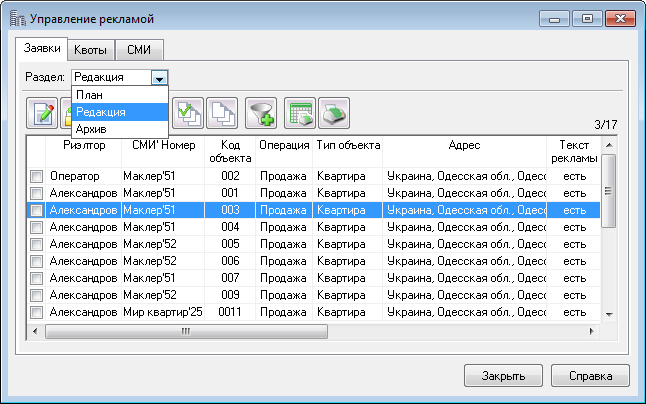Tick checkbox for Мир квартир'25 row
646x404 pixels.
36,312
